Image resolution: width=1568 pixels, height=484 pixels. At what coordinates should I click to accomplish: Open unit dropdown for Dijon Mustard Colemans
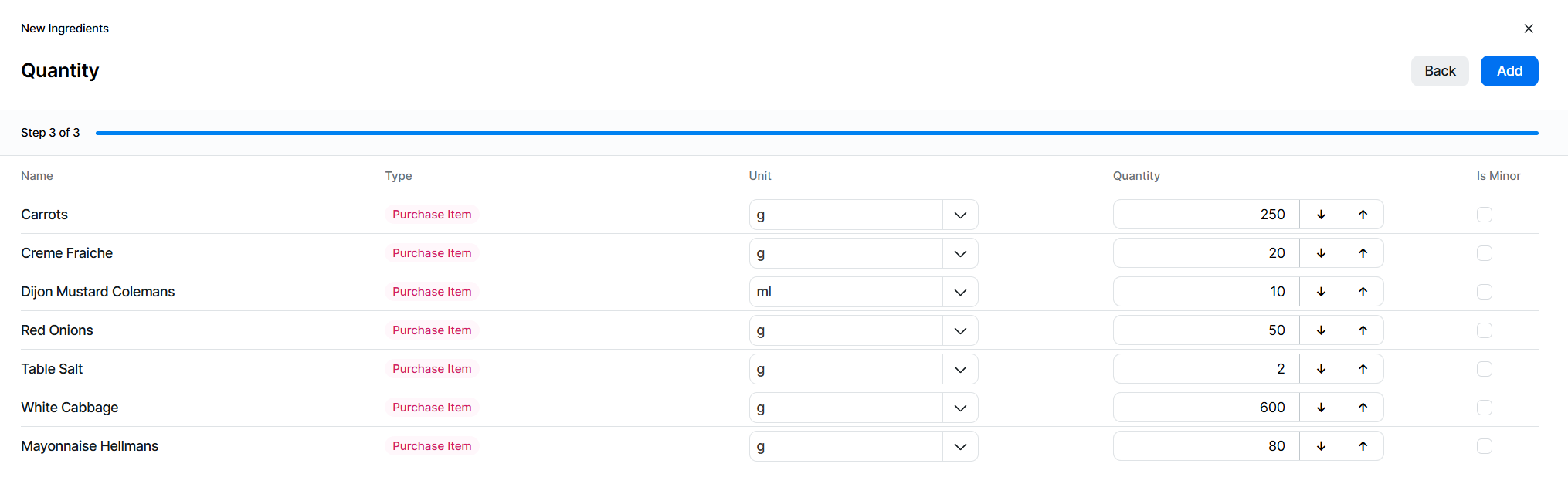tap(960, 292)
